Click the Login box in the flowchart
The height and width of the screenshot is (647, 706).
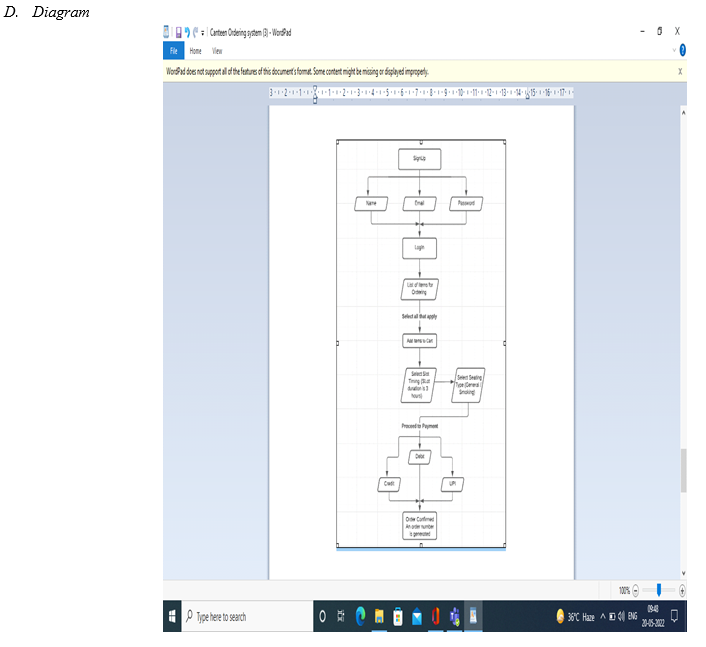pos(420,249)
